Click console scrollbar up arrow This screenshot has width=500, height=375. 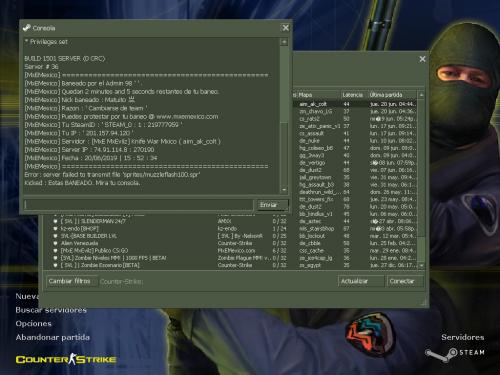[284, 42]
